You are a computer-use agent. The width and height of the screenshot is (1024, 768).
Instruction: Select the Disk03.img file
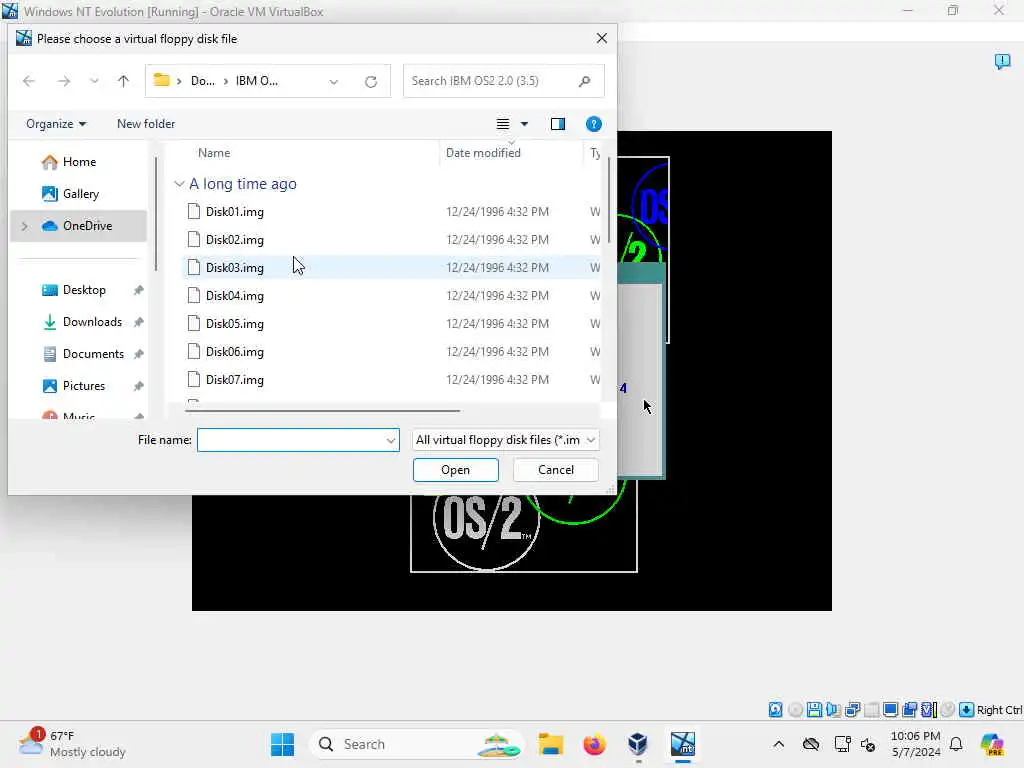[391, 268]
